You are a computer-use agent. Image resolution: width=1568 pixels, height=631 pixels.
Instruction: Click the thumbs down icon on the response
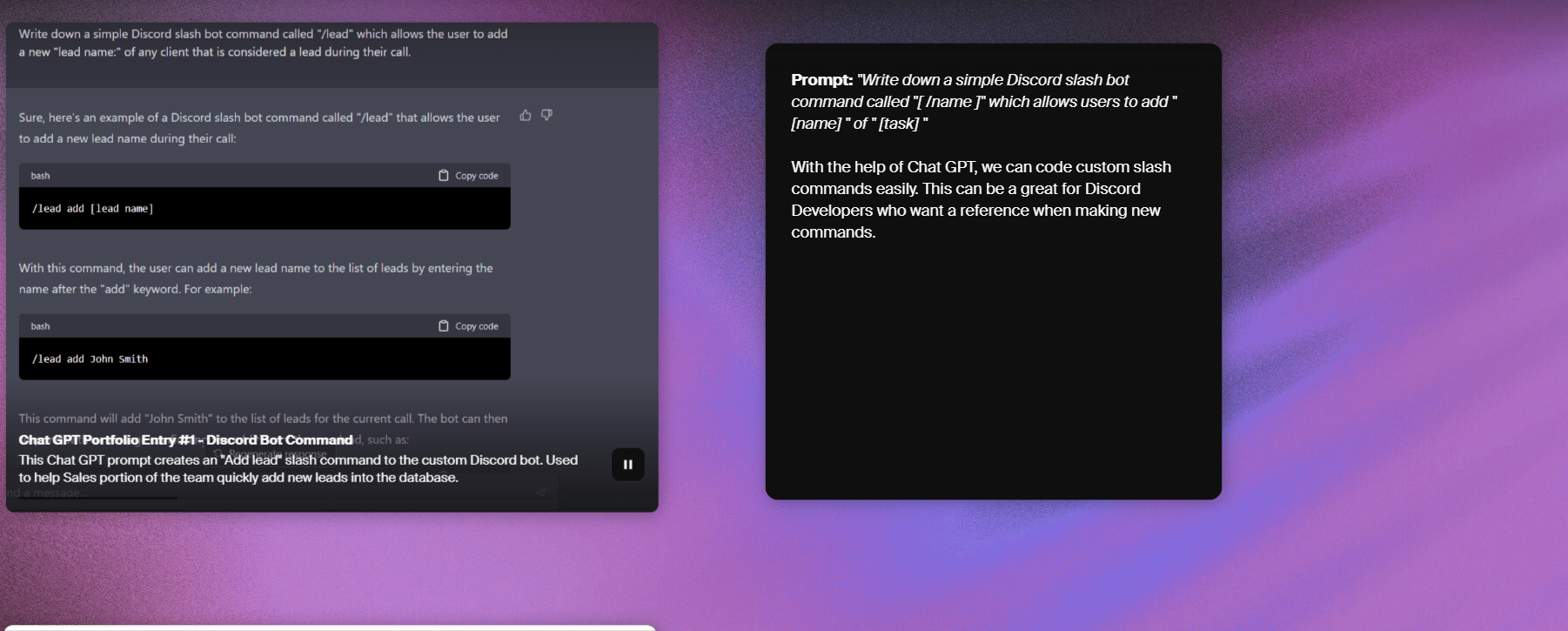pyautogui.click(x=546, y=115)
